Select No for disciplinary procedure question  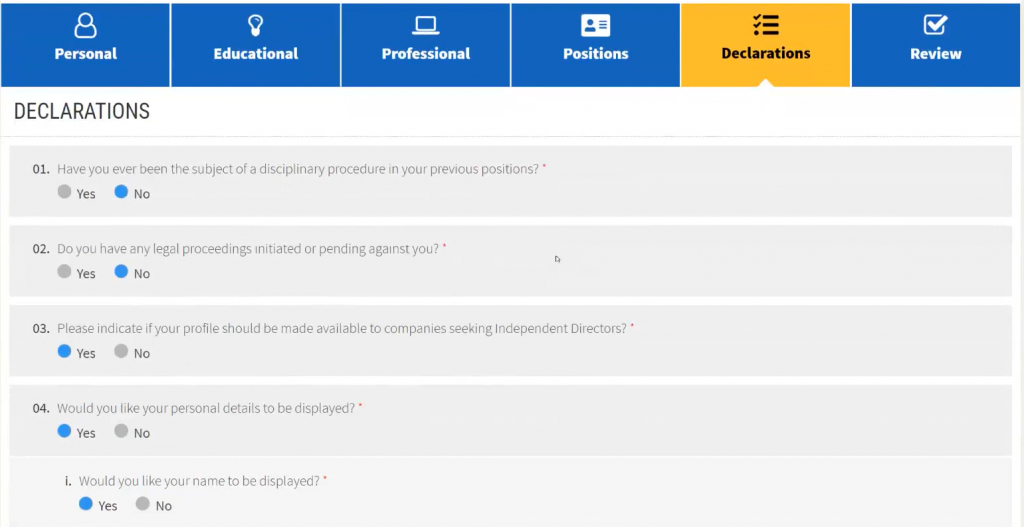pos(121,192)
